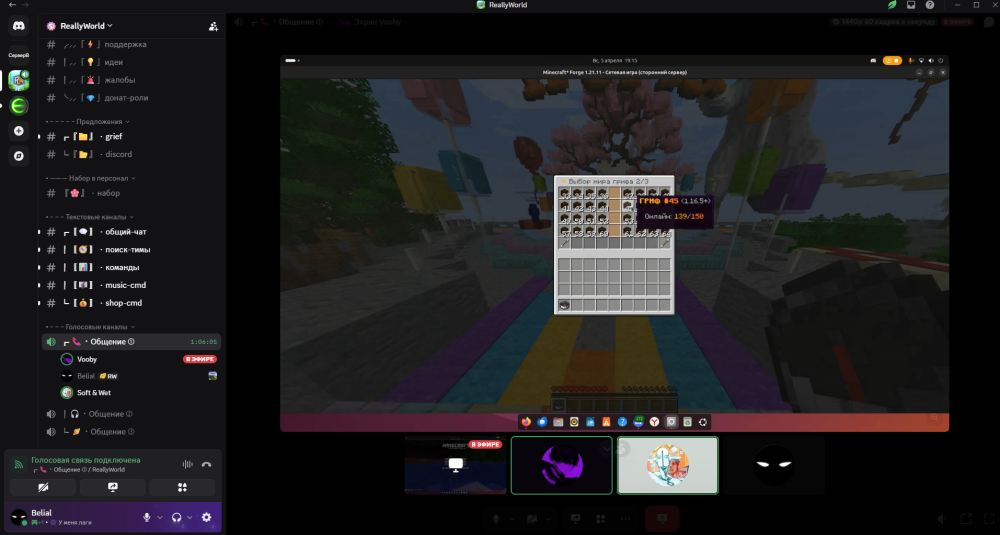The image size is (1000, 535).
Task: Open the shop-cmd channel
Action: (132, 304)
